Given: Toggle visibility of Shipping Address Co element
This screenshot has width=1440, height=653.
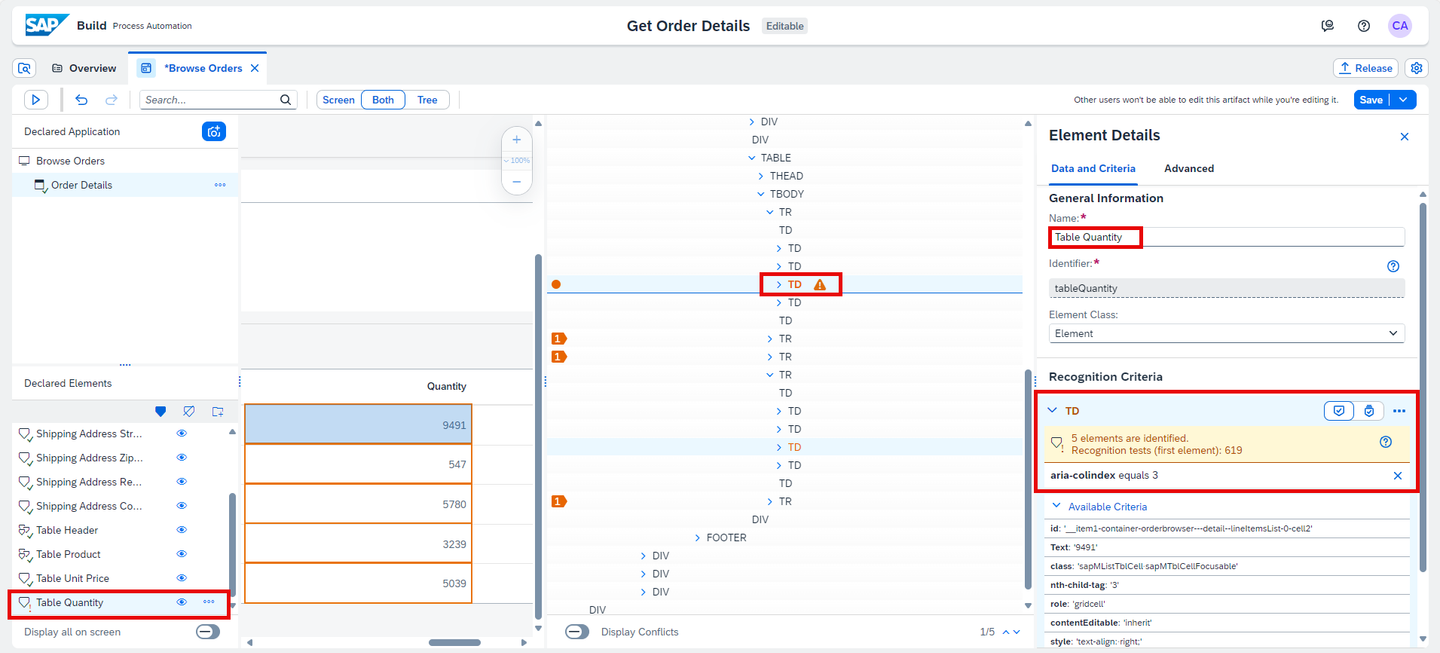Looking at the screenshot, I should click(x=182, y=506).
